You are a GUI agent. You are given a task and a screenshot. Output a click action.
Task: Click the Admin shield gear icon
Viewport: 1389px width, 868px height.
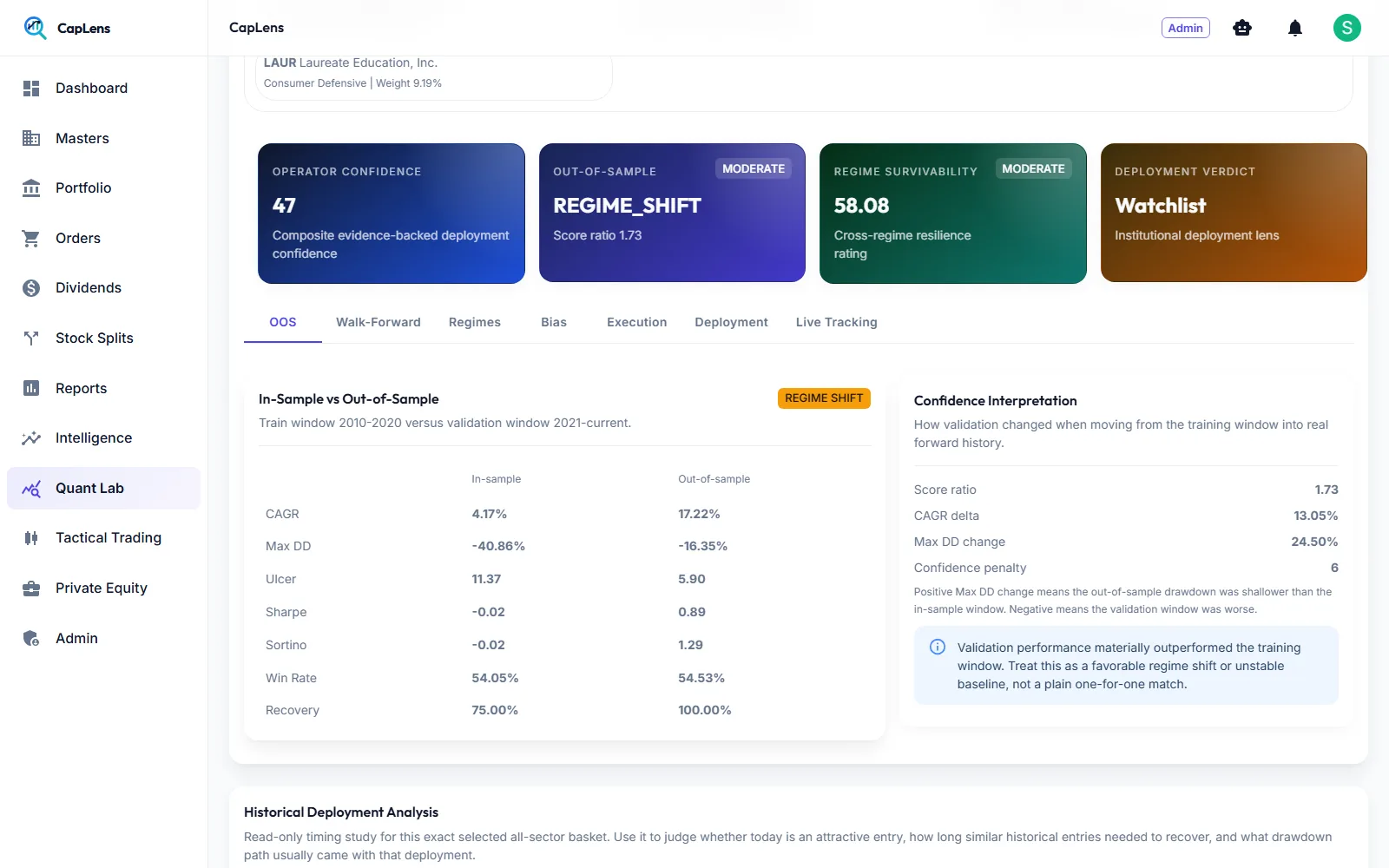point(31,639)
